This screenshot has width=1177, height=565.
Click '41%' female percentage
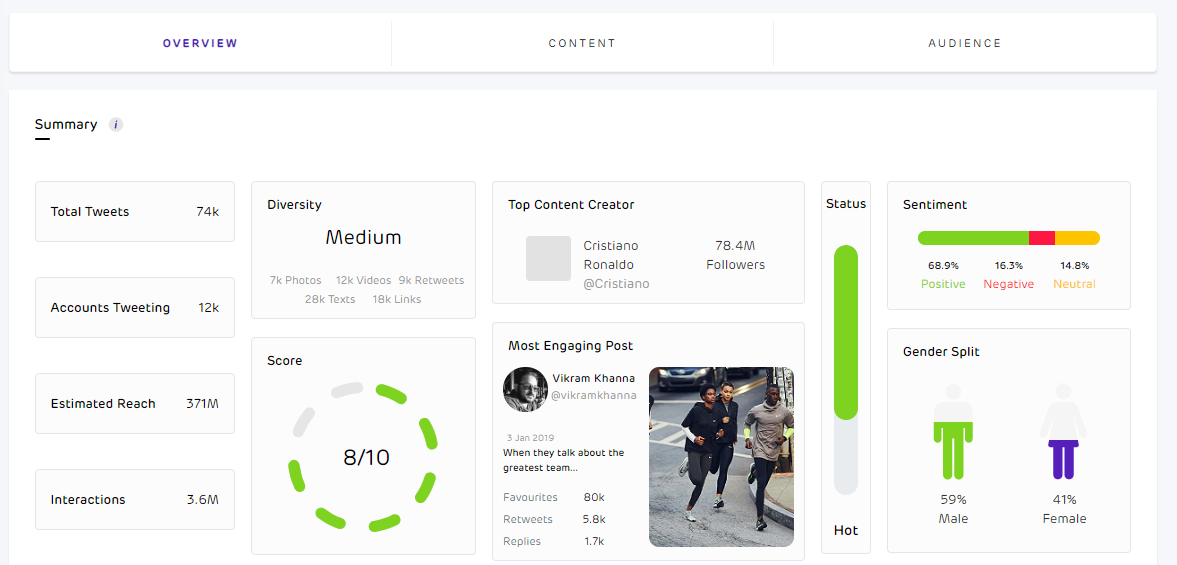pos(1064,500)
